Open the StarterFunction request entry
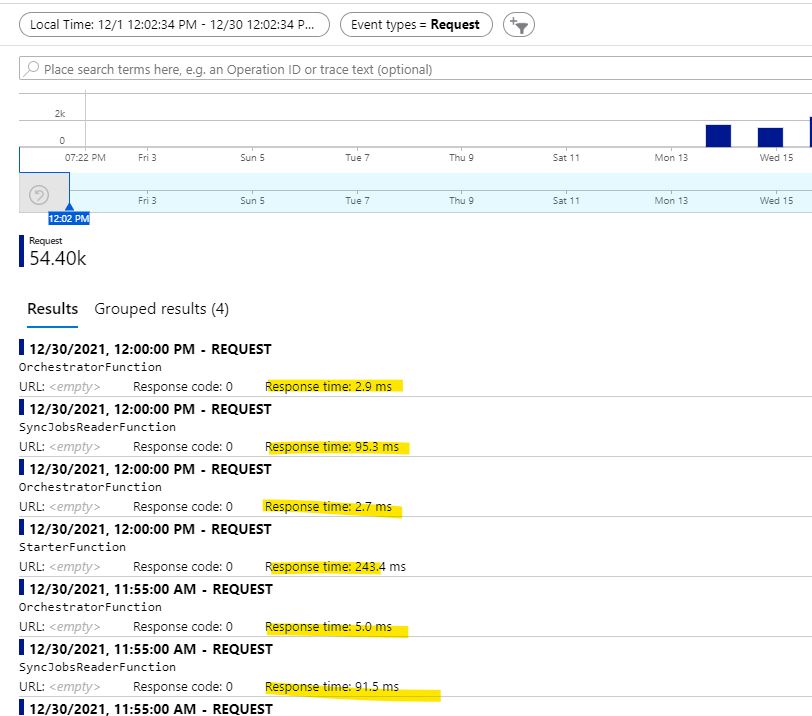The width and height of the screenshot is (812, 716). point(415,547)
